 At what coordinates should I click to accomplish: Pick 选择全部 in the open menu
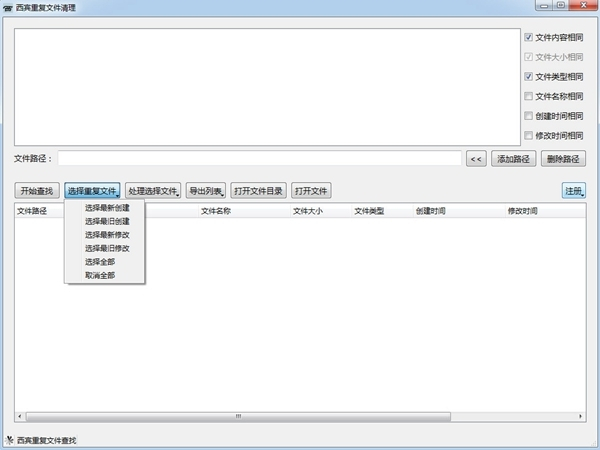[x=99, y=261]
